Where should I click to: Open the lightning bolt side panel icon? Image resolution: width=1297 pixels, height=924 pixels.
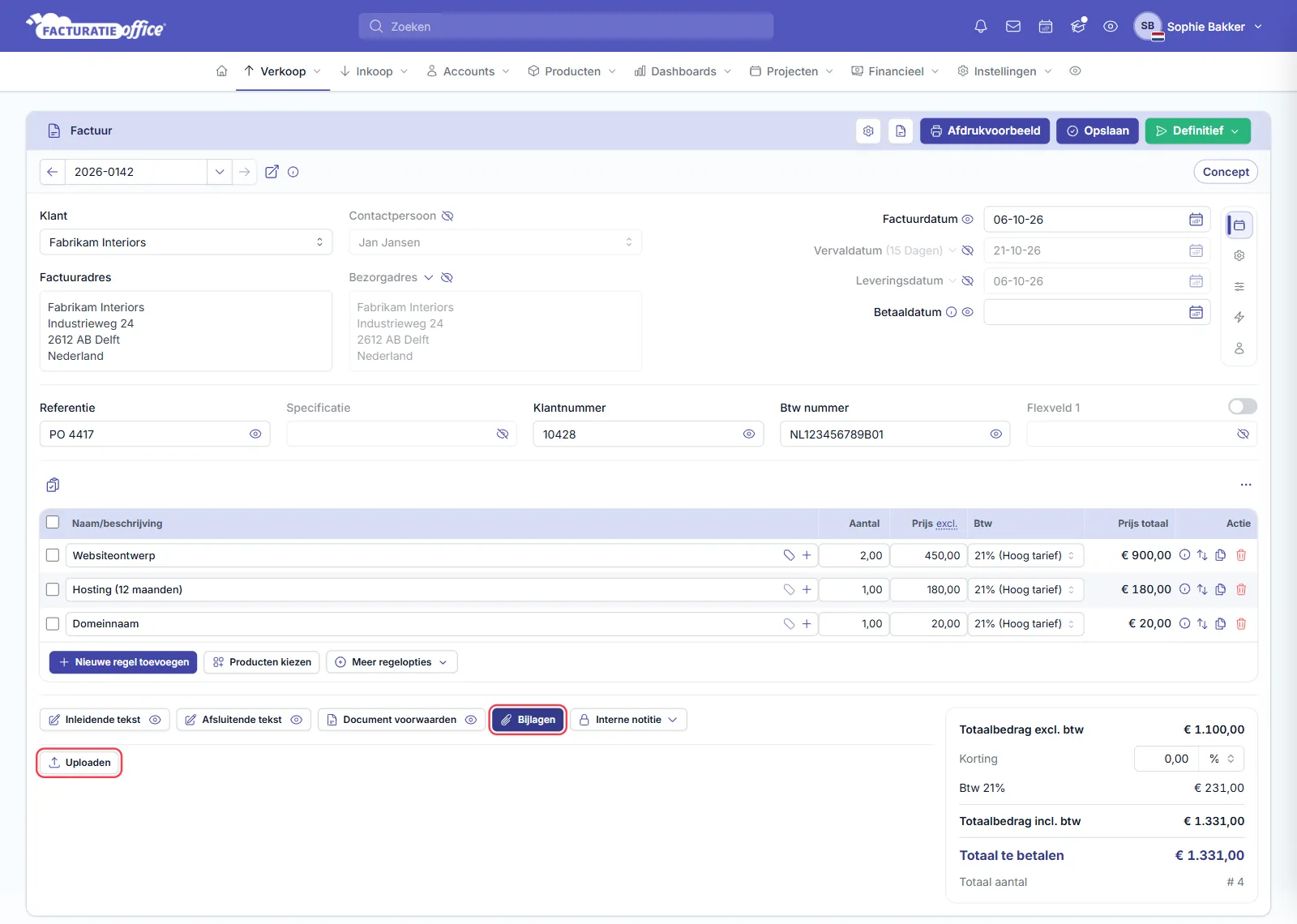point(1239,317)
